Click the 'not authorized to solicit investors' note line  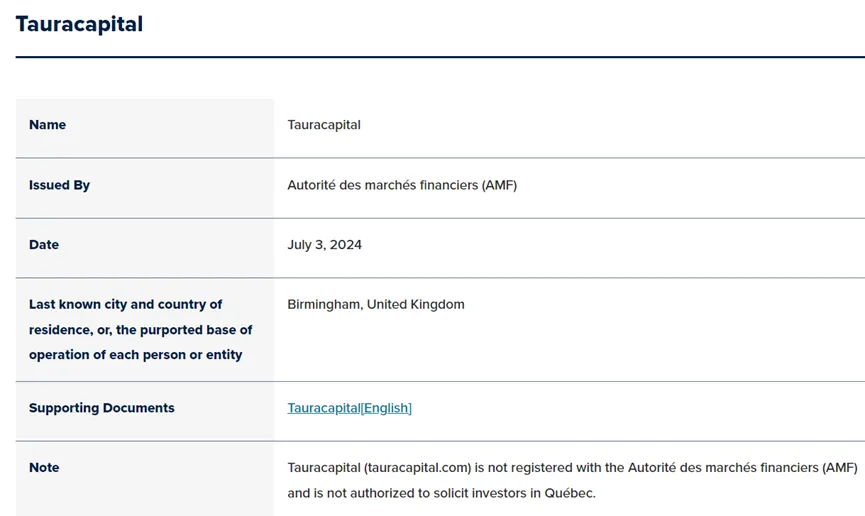[x=441, y=493]
